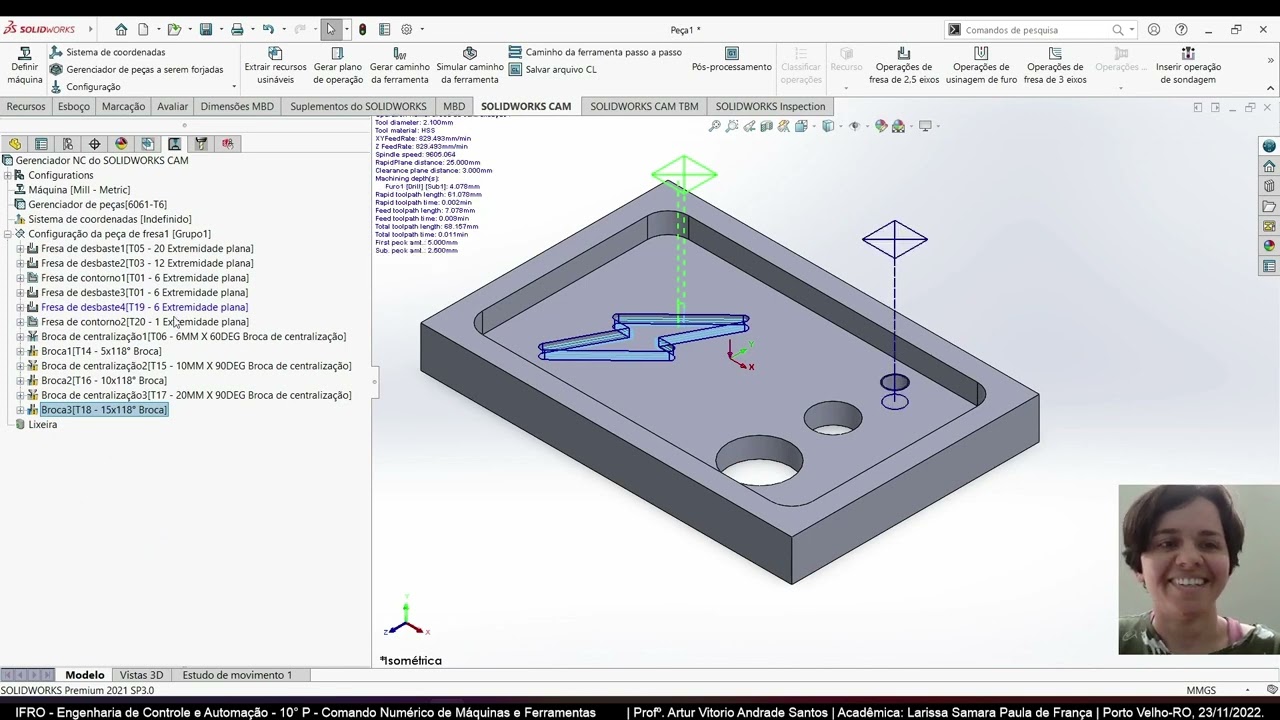Image resolution: width=1280 pixels, height=720 pixels.
Task: Click Pós-processamento in the ribbon
Action: [x=732, y=60]
